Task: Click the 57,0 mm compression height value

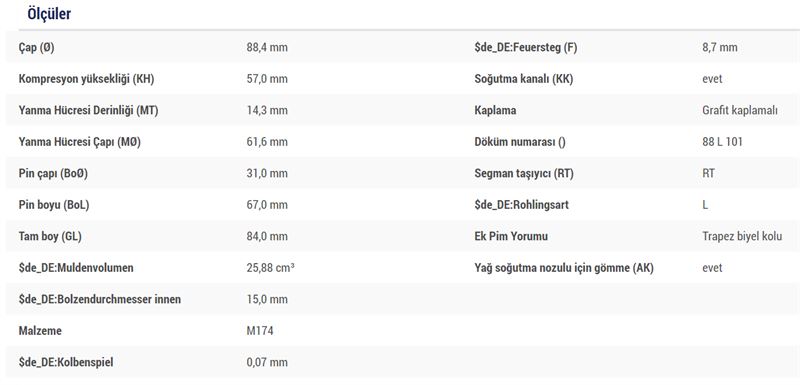Action: 267,79
